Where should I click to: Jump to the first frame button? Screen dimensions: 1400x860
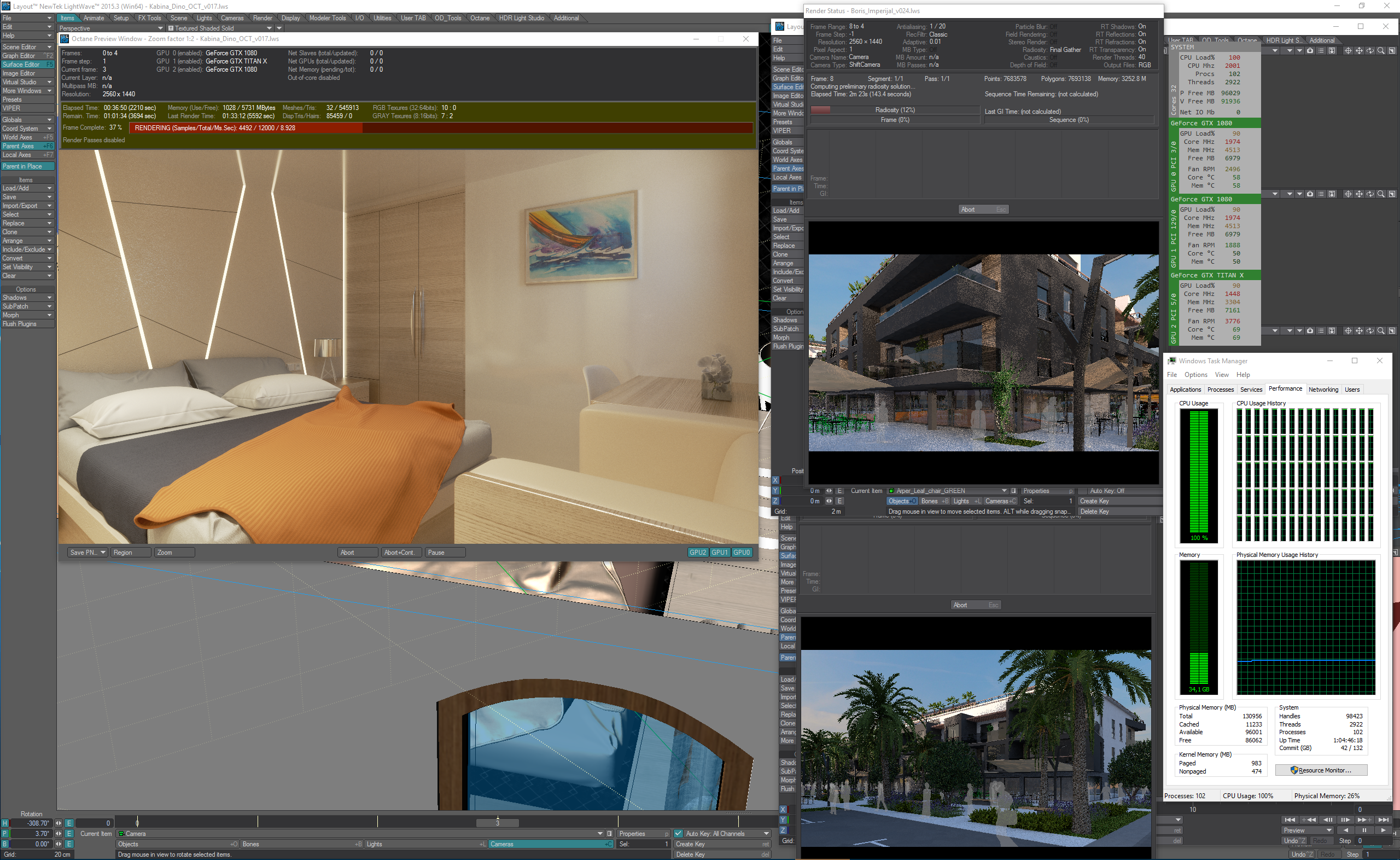1290,820
